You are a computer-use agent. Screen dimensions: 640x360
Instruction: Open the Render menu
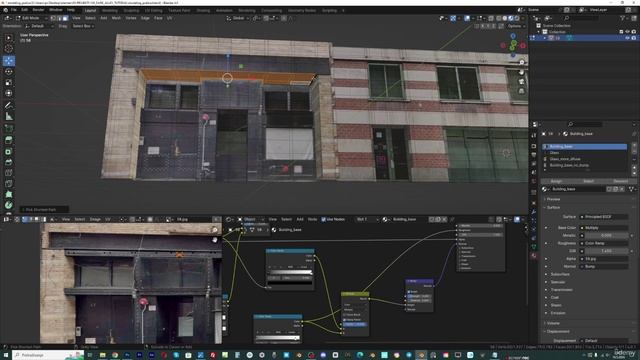(x=38, y=10)
